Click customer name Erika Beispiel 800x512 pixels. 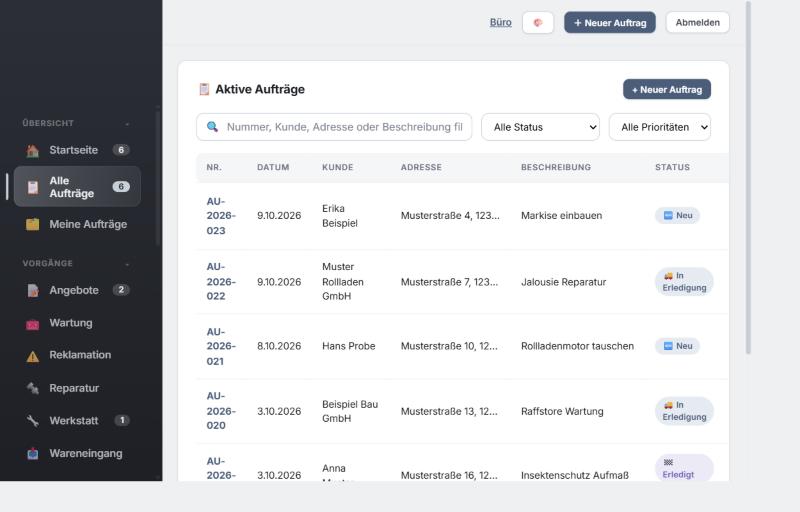coord(340,216)
